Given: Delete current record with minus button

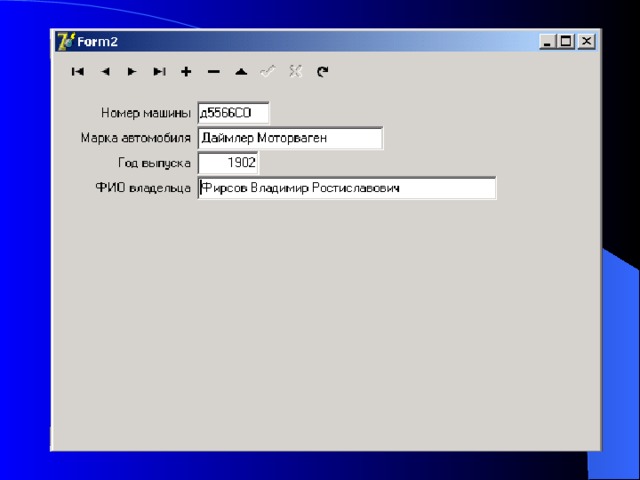Looking at the screenshot, I should [x=213, y=72].
